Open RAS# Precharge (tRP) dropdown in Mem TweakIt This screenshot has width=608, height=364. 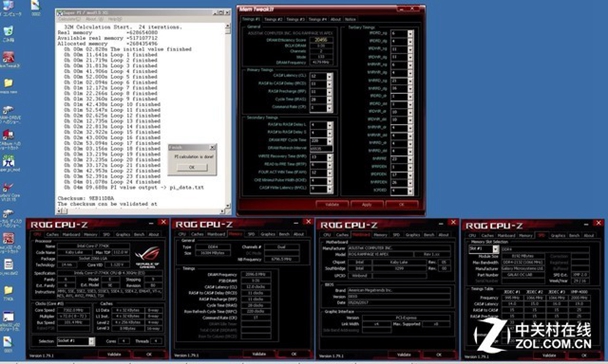click(x=329, y=92)
